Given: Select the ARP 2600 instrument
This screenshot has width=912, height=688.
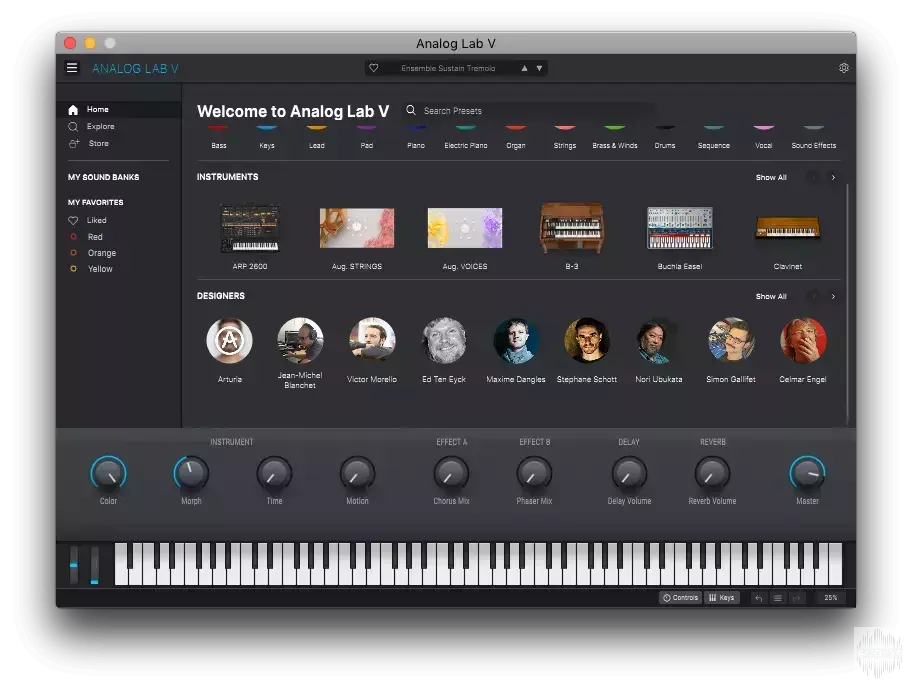Looking at the screenshot, I should pos(250,236).
